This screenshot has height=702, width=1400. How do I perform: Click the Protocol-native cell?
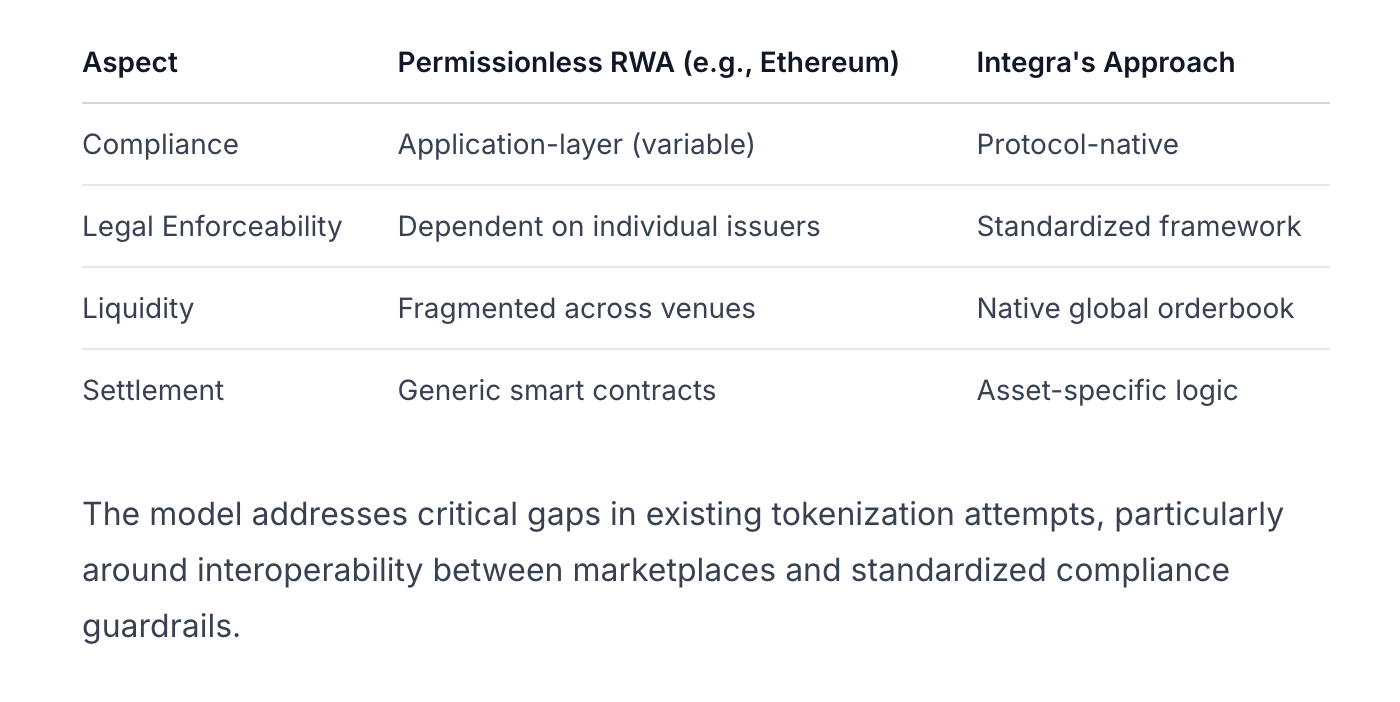(1077, 144)
